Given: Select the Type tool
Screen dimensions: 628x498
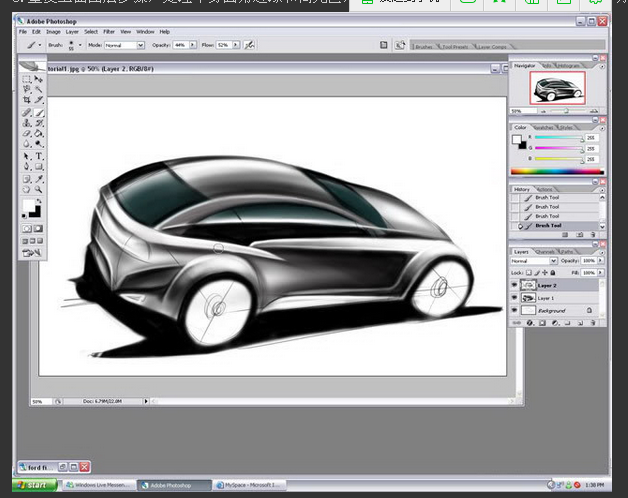Looking at the screenshot, I should pos(38,156).
